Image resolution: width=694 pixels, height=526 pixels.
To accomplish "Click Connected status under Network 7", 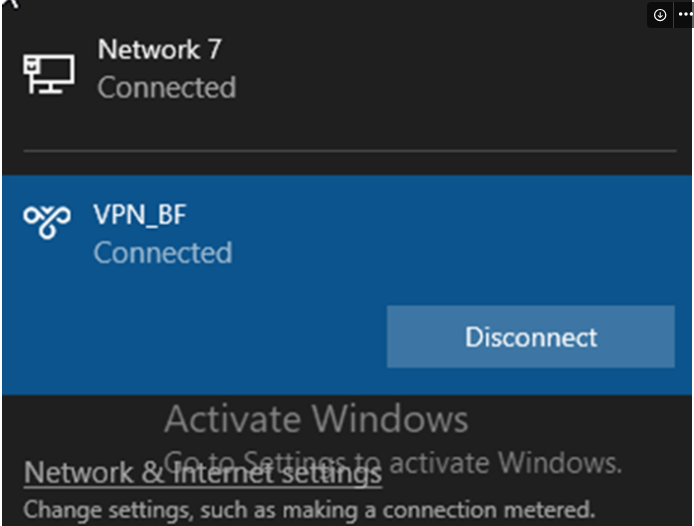I will (x=166, y=88).
